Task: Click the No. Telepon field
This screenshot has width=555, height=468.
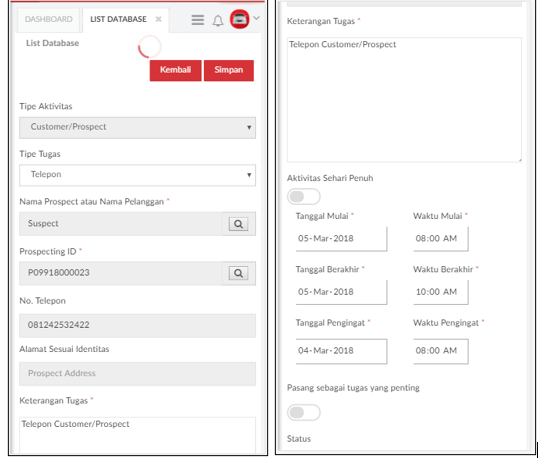Action: click(x=137, y=325)
